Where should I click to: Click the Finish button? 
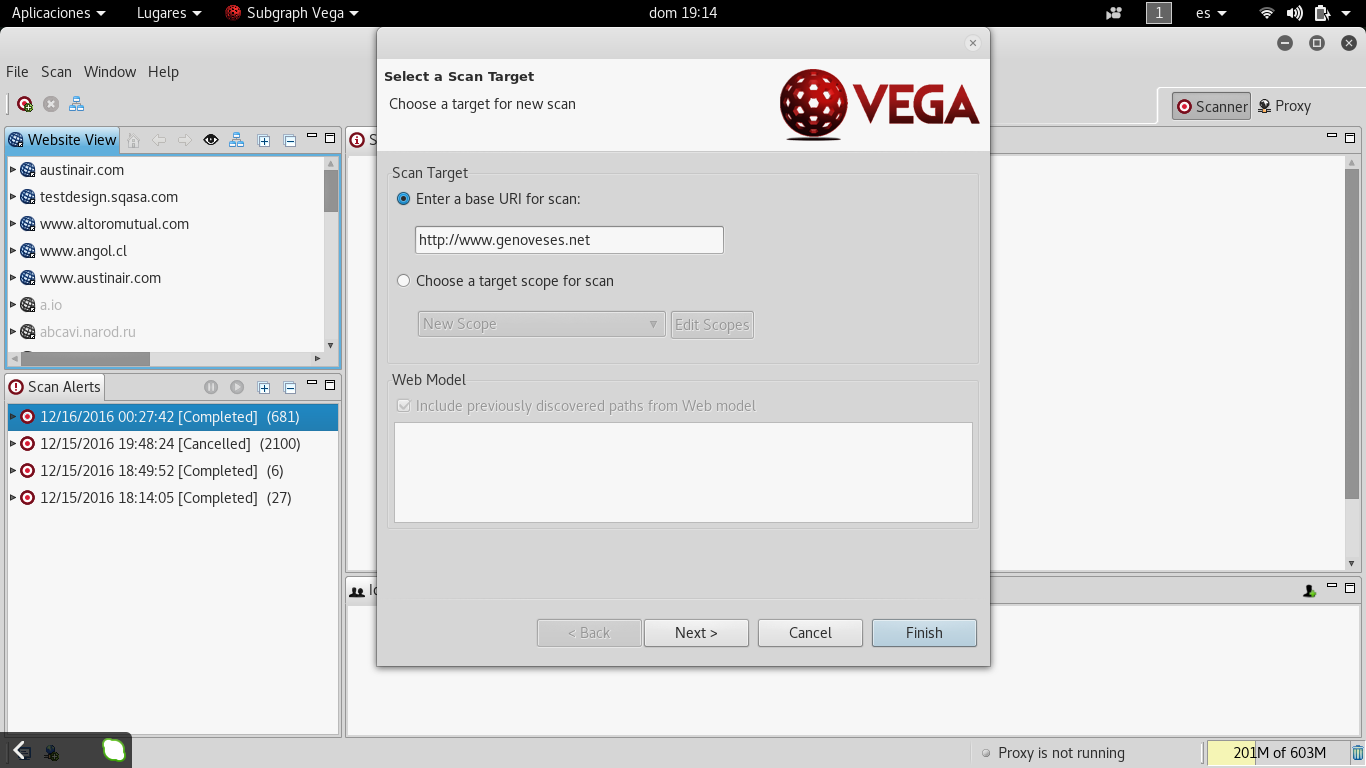[924, 633]
